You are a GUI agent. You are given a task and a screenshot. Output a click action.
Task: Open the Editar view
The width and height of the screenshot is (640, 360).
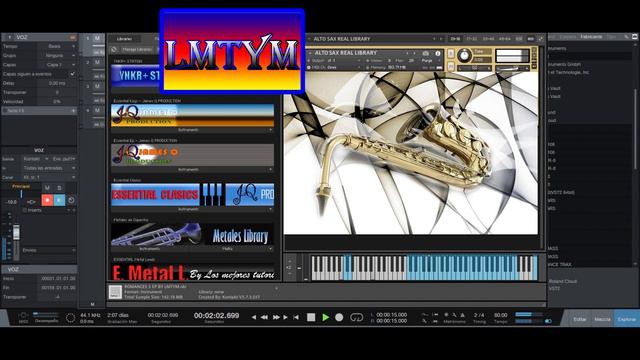pos(580,319)
